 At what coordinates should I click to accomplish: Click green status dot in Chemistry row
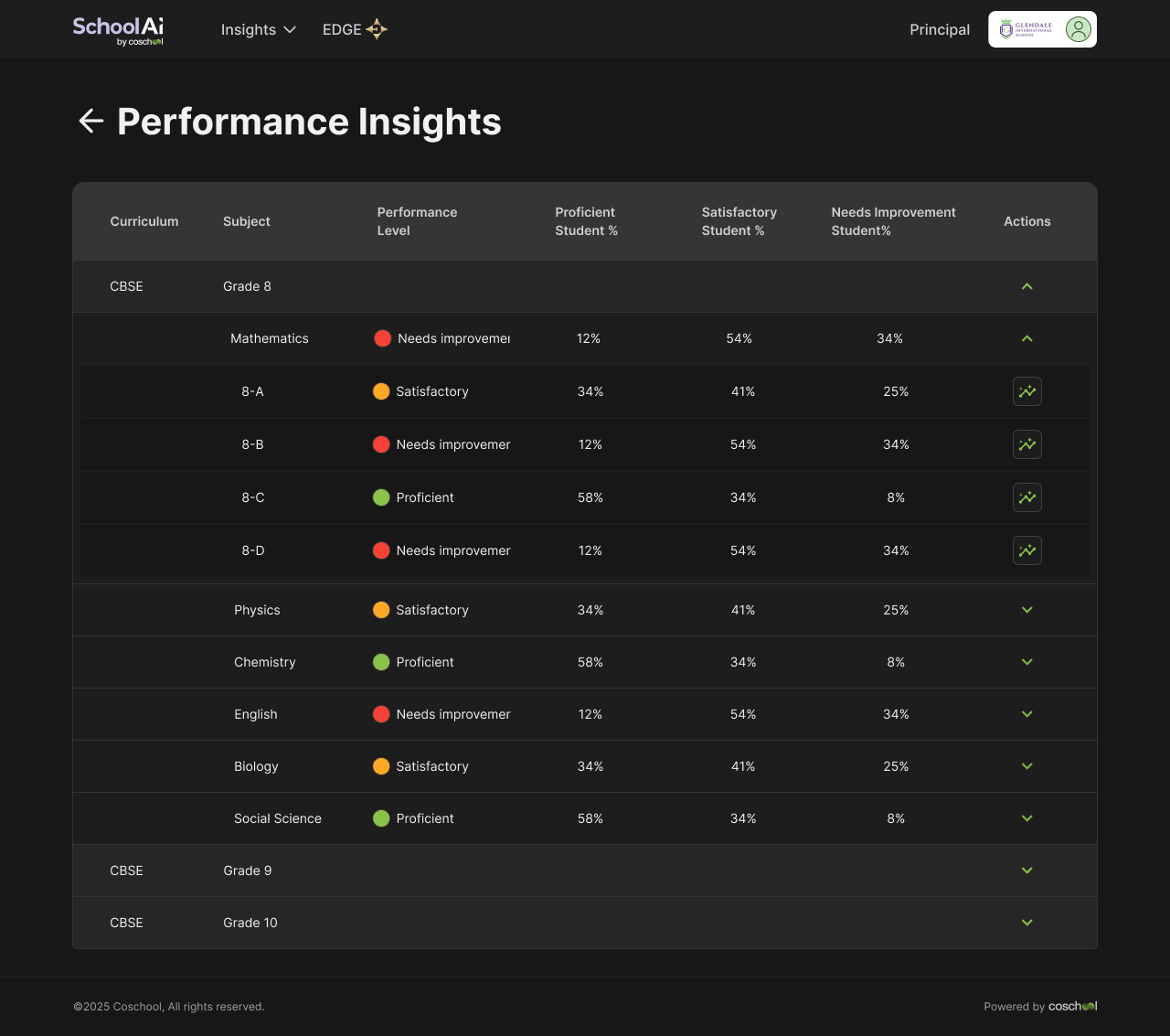381,662
